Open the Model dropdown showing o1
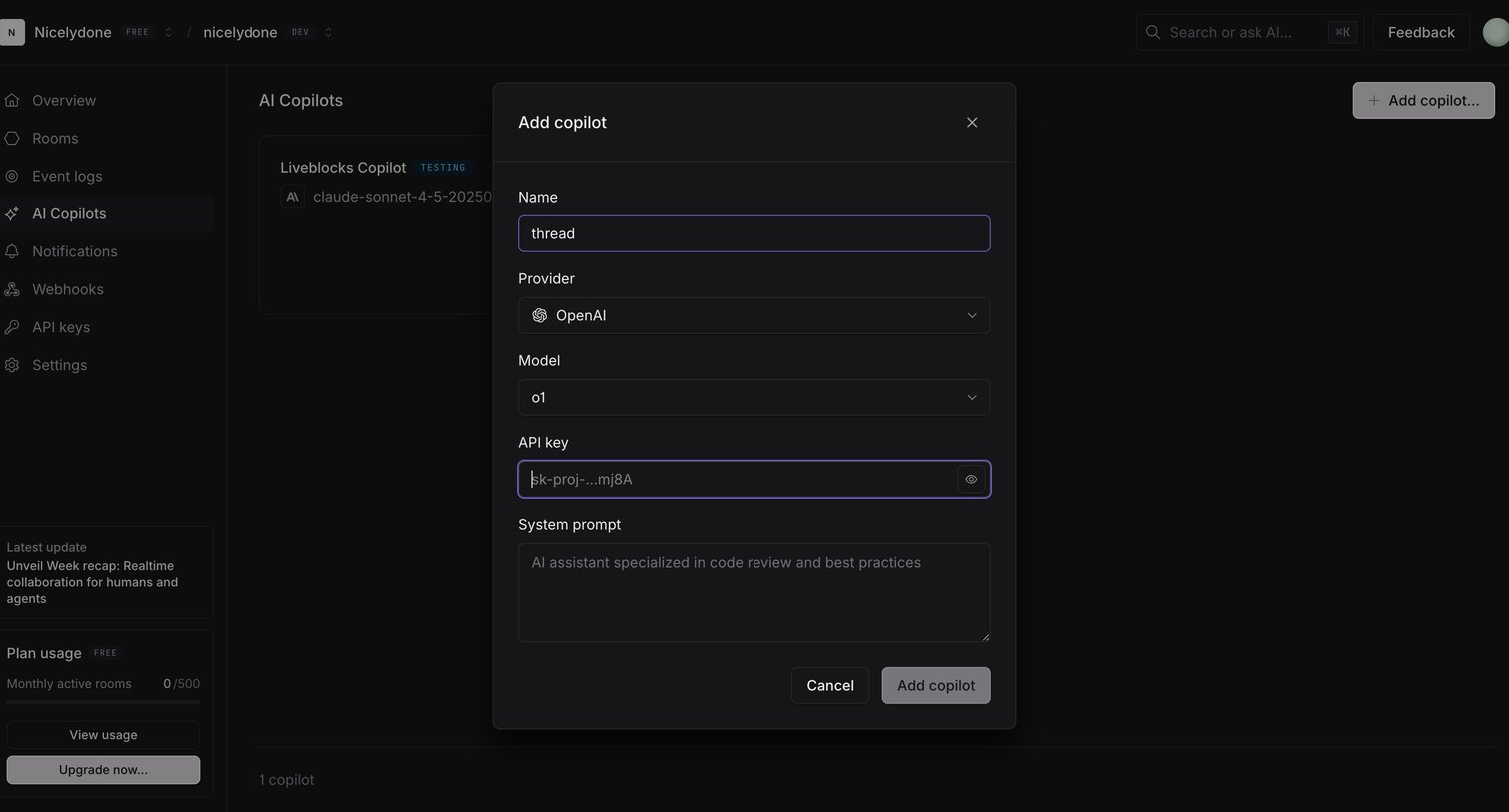 click(754, 397)
